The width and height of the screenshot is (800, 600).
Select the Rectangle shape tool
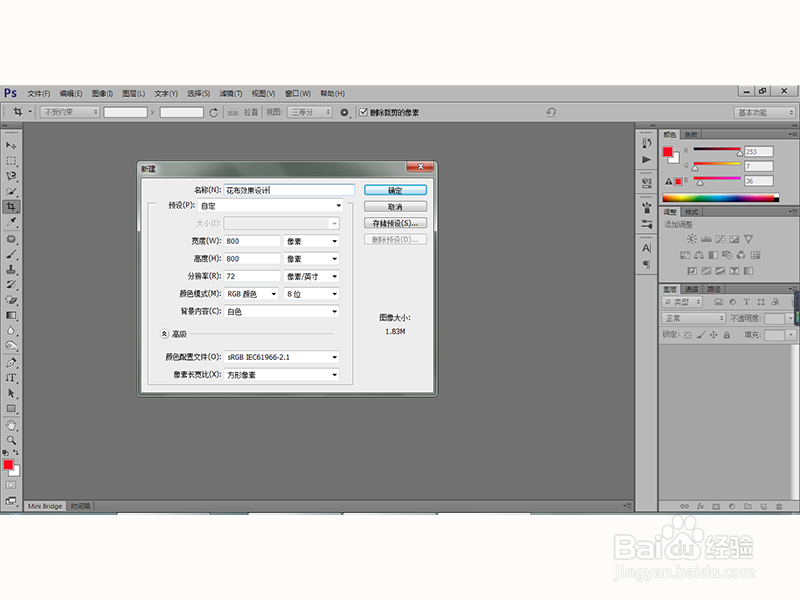11,409
